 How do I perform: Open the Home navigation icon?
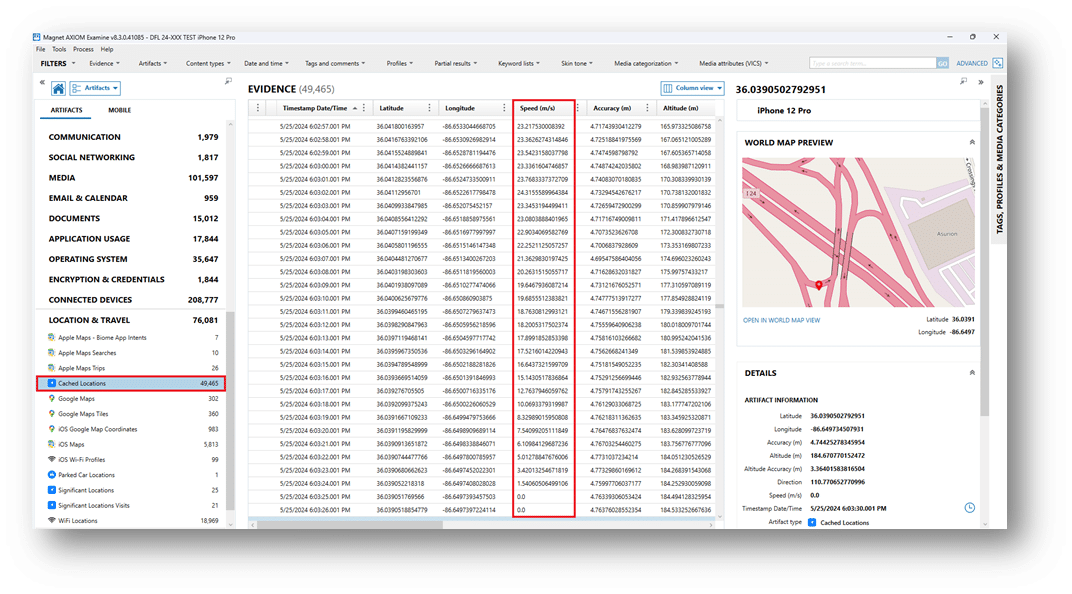point(58,89)
